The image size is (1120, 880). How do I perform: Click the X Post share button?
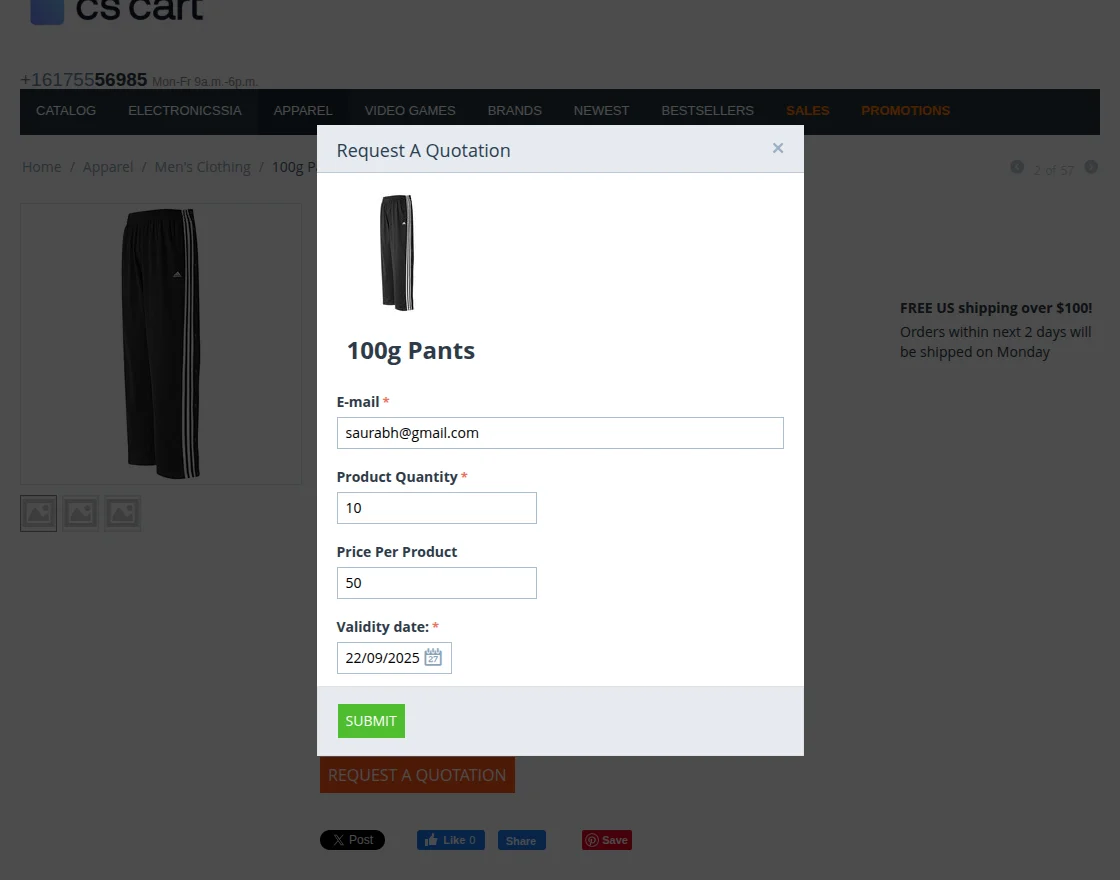(x=352, y=840)
